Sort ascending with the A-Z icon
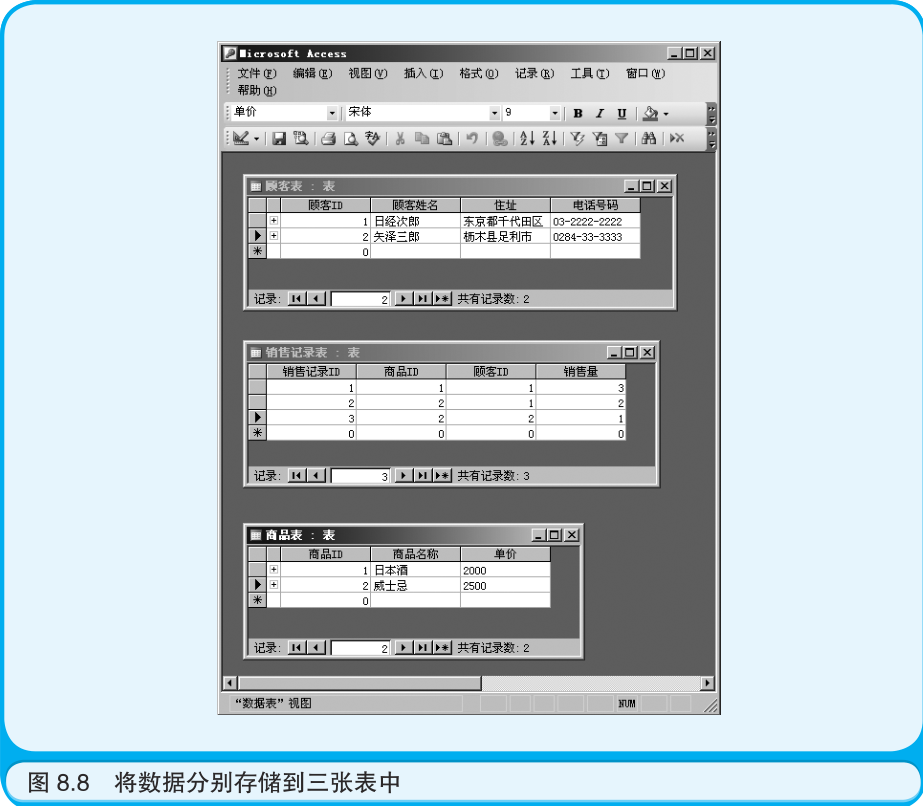 (x=527, y=138)
